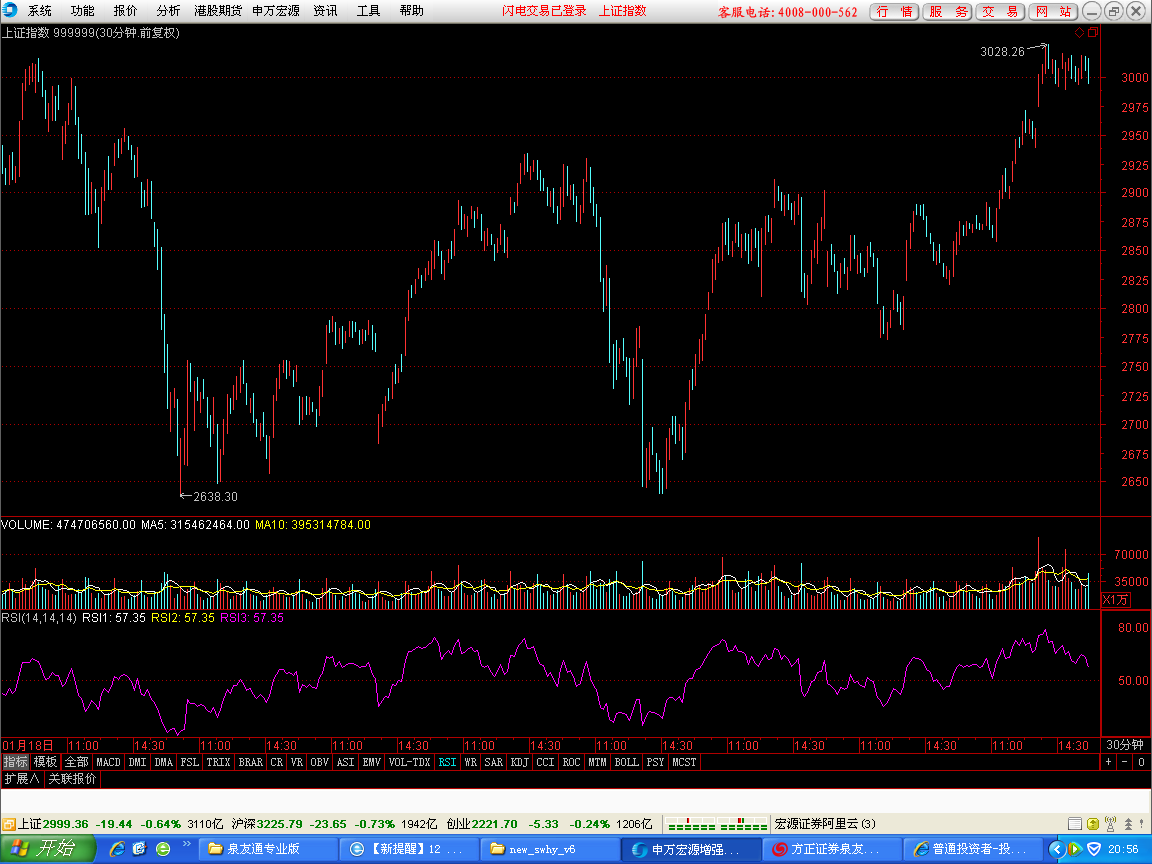Image resolution: width=1152 pixels, height=864 pixels.
Task: Open the 分析 menu
Action: pyautogui.click(x=168, y=11)
